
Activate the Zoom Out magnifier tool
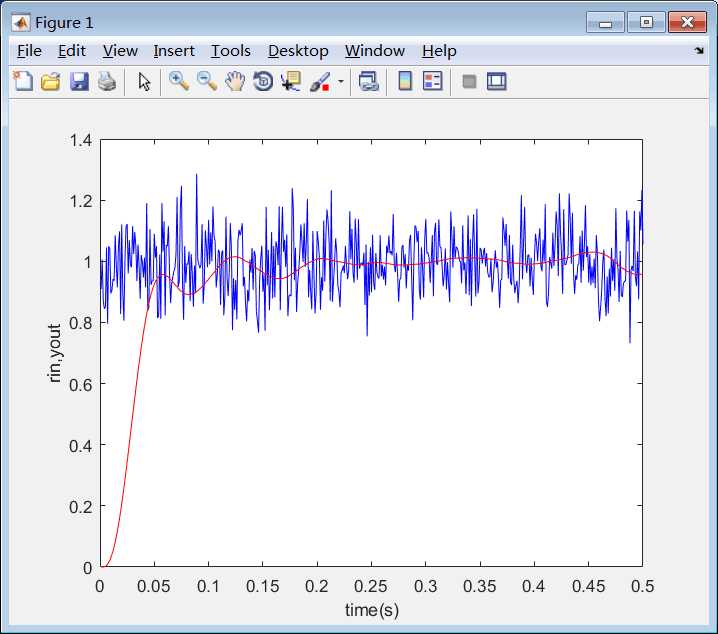pos(207,81)
